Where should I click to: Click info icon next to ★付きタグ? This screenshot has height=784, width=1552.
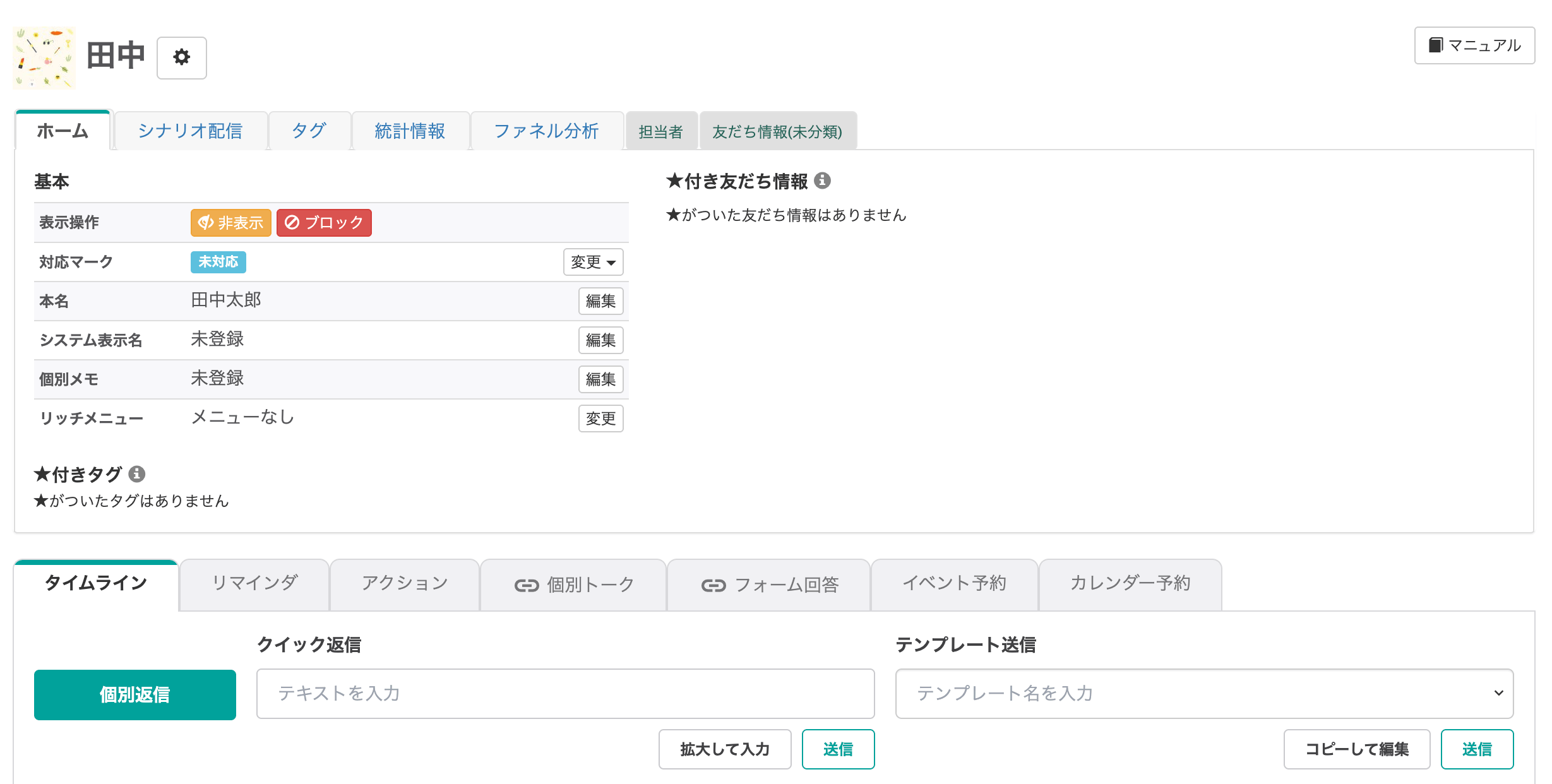pyautogui.click(x=137, y=473)
